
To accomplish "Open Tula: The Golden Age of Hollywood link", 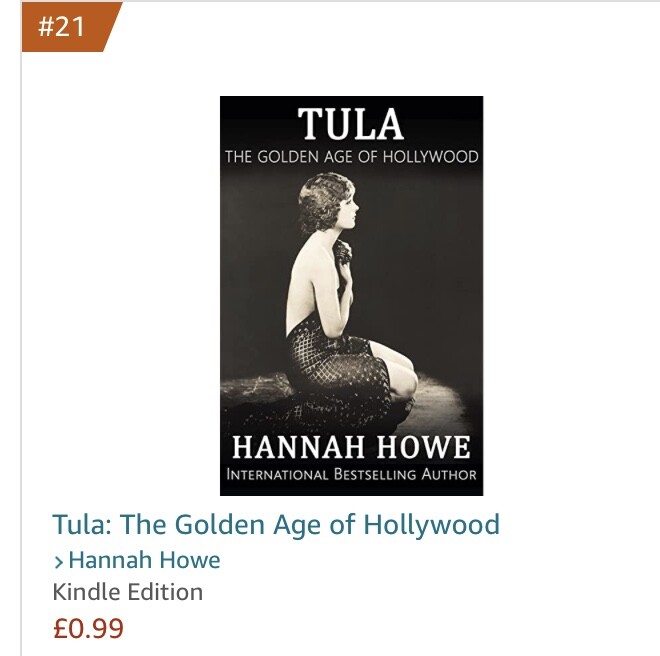I will coord(276,525).
